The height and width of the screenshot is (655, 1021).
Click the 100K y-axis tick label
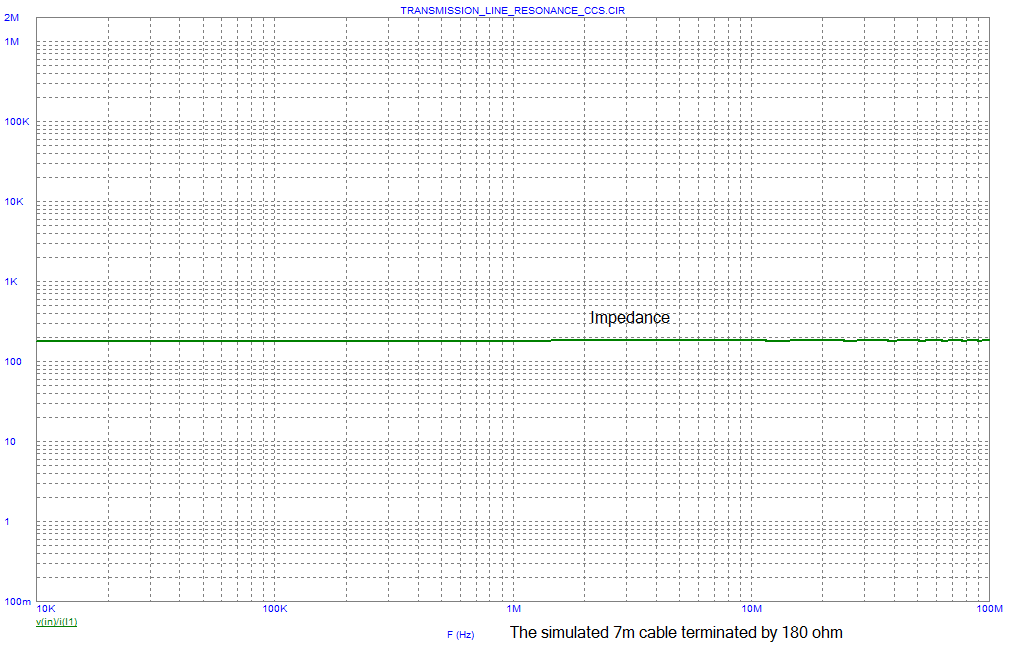[x=17, y=122]
